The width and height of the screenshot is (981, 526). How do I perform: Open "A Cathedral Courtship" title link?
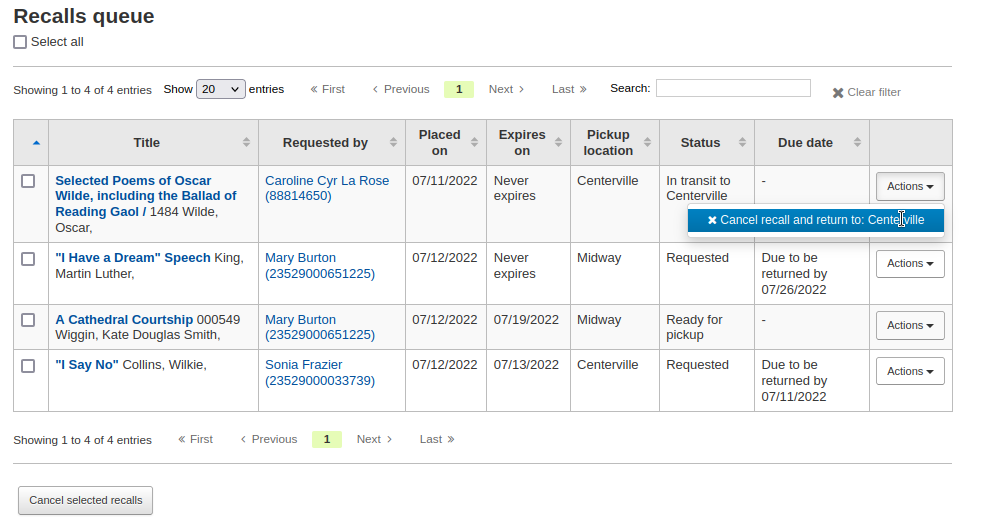[x=124, y=320]
